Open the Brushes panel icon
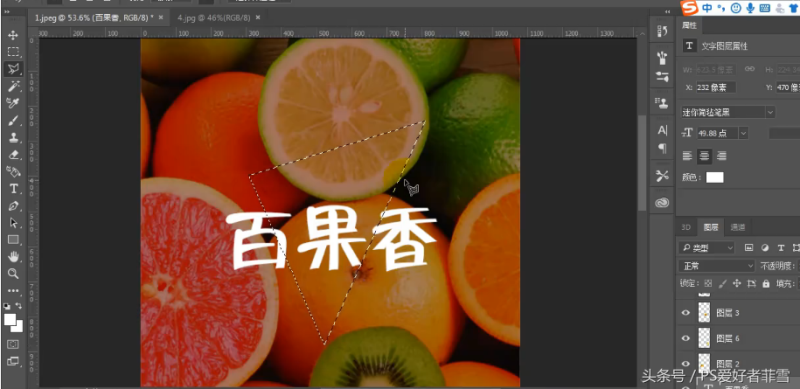800x389 pixels. tap(662, 57)
